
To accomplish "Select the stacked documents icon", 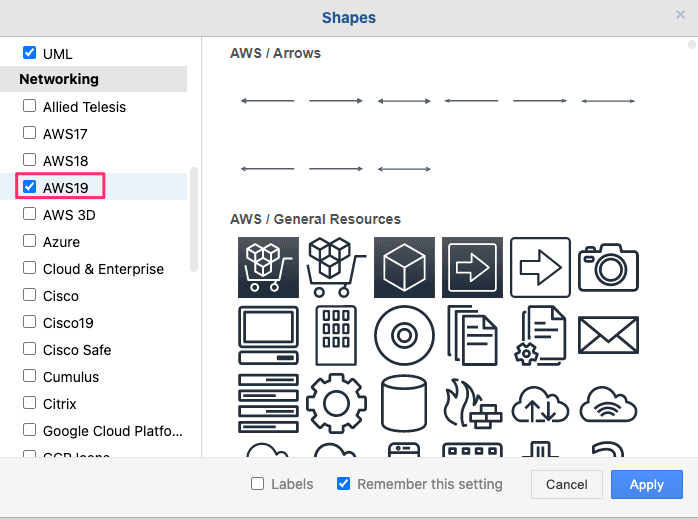I will (x=472, y=336).
